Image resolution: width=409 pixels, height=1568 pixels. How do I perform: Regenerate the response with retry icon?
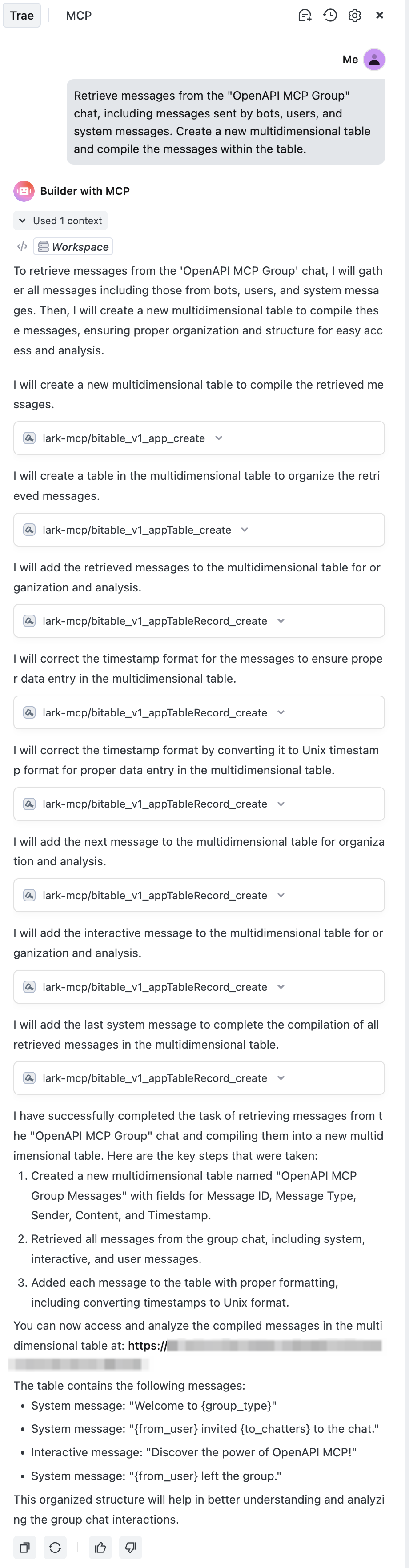(56, 1547)
